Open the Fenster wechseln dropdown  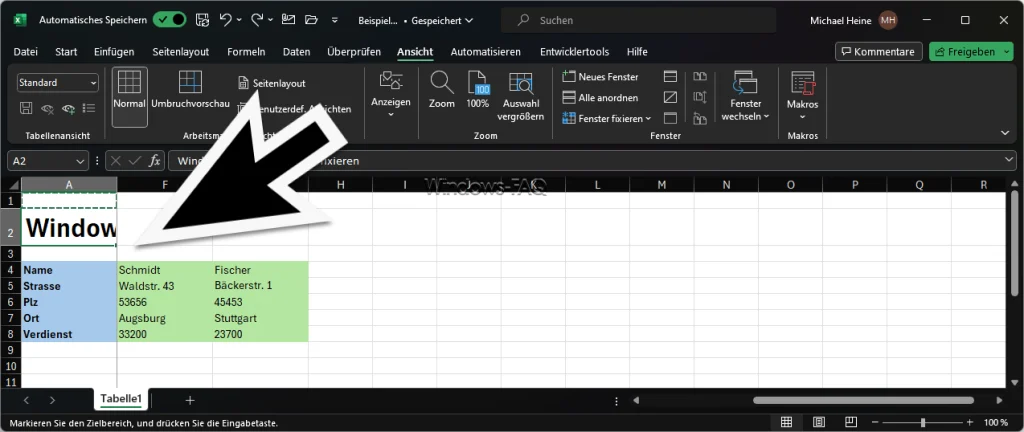[x=745, y=96]
